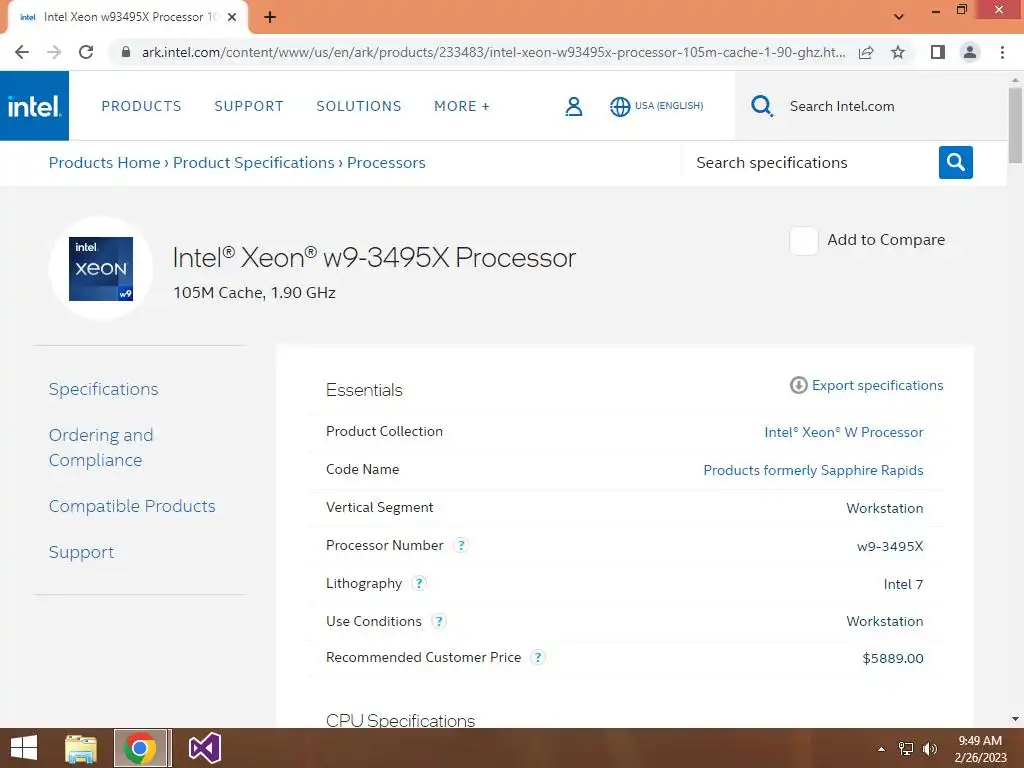Close the Intel Xeon browser tab
Screen dimensions: 1024x768
(x=232, y=17)
